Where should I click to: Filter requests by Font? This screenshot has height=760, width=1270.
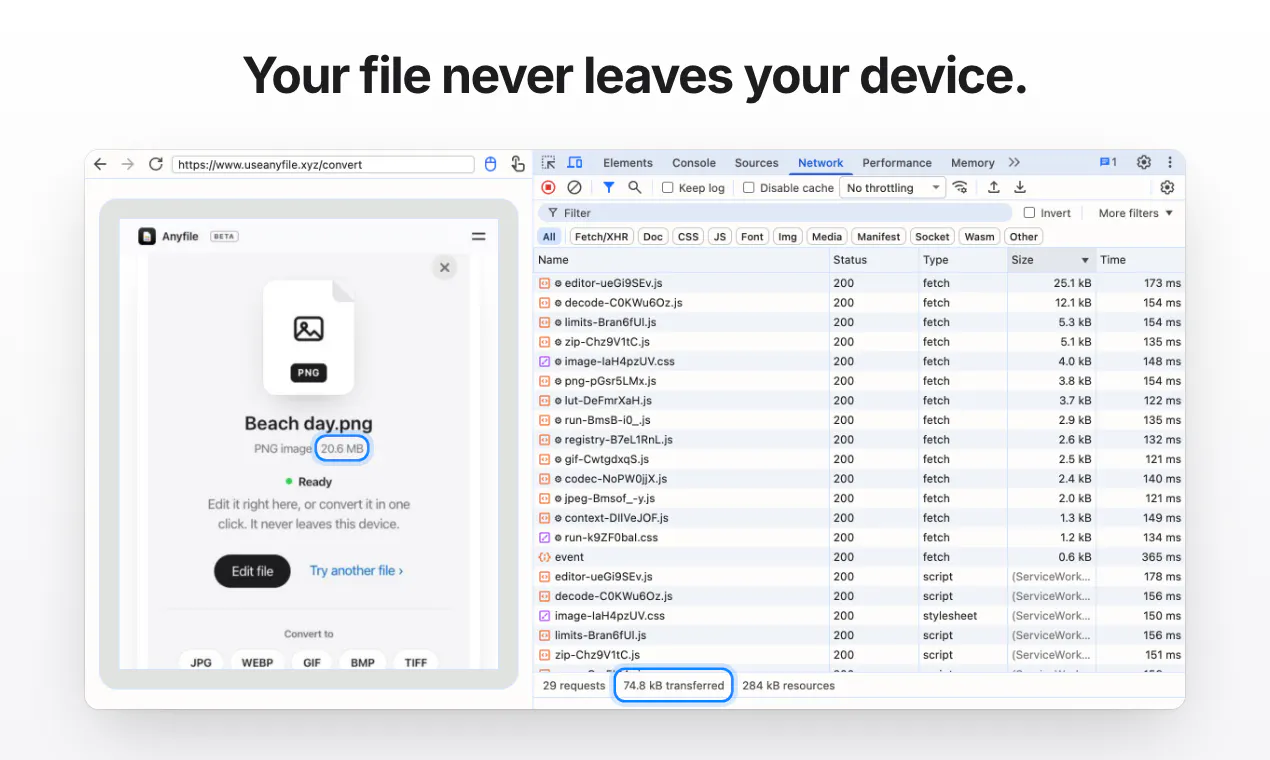752,237
